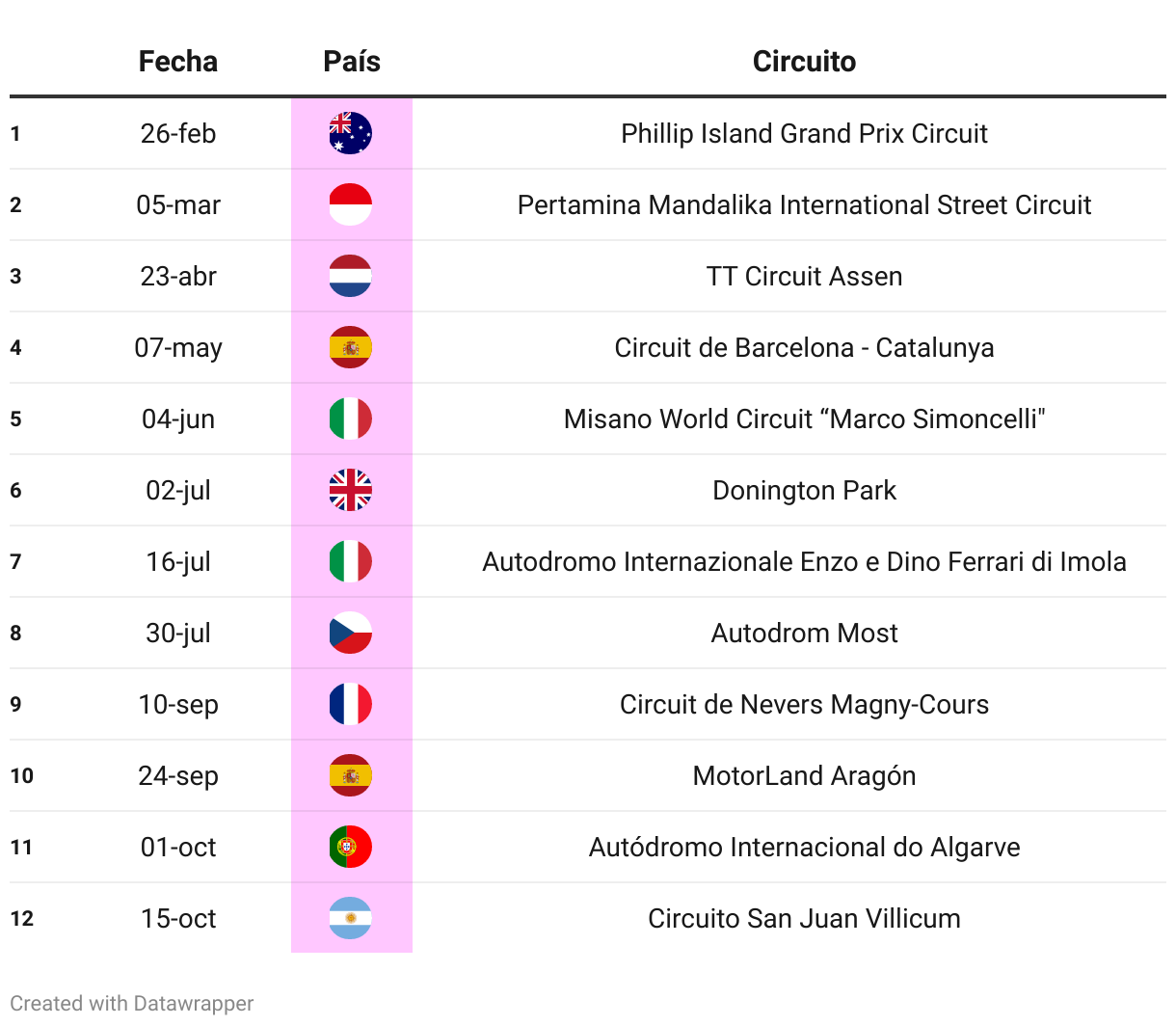Click the Spain flag in the 07-may row
The image size is (1176, 1026).
pos(351,347)
